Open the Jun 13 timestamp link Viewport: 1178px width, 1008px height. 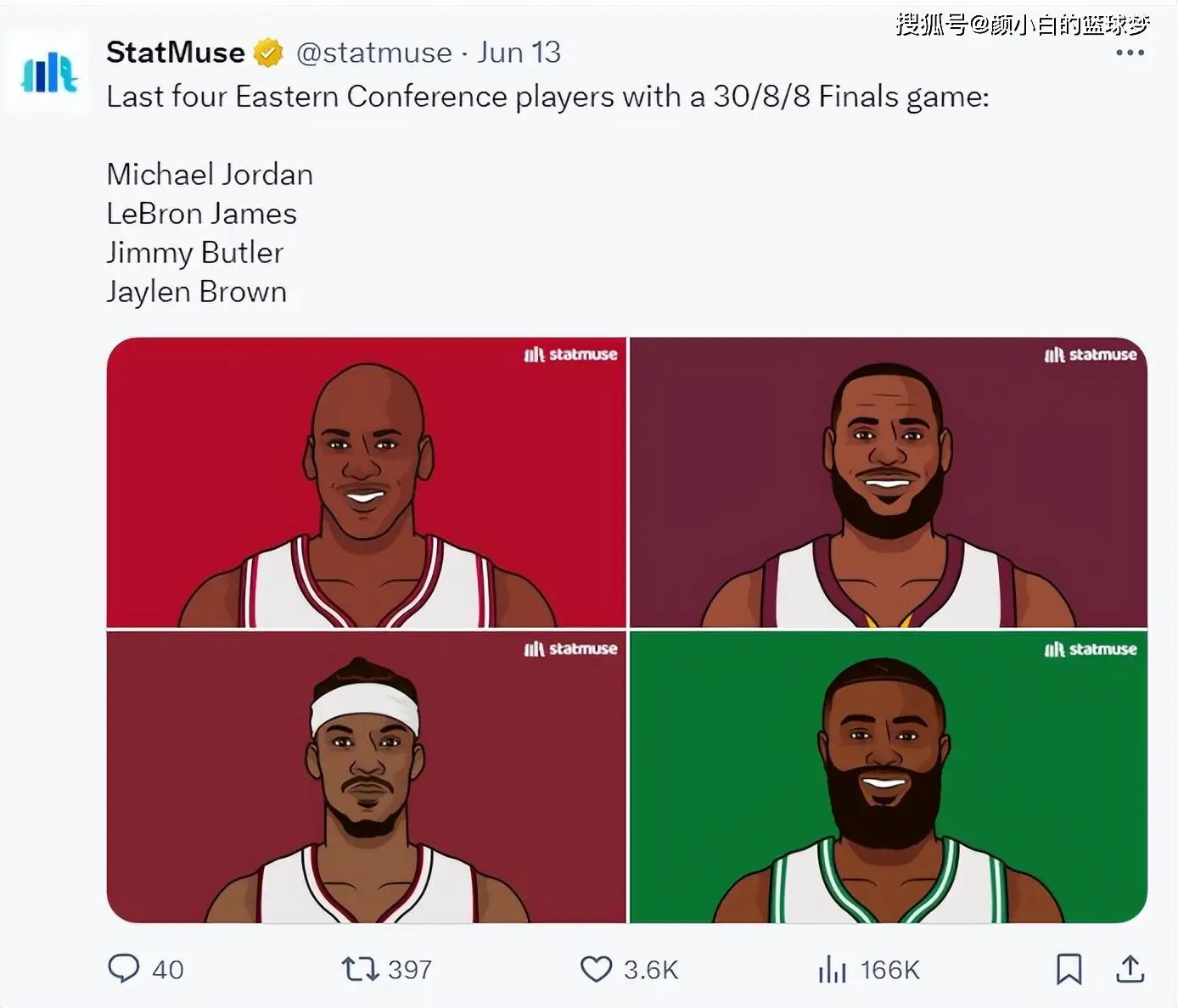pos(519,53)
